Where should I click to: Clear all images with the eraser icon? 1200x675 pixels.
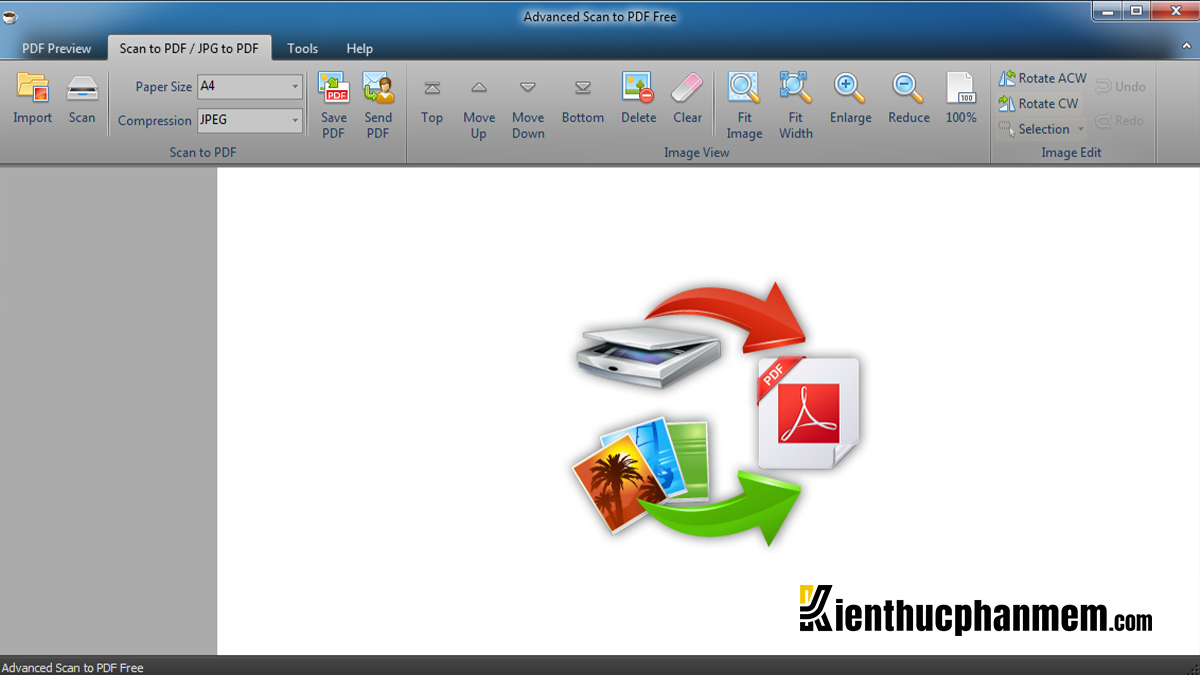click(x=688, y=87)
